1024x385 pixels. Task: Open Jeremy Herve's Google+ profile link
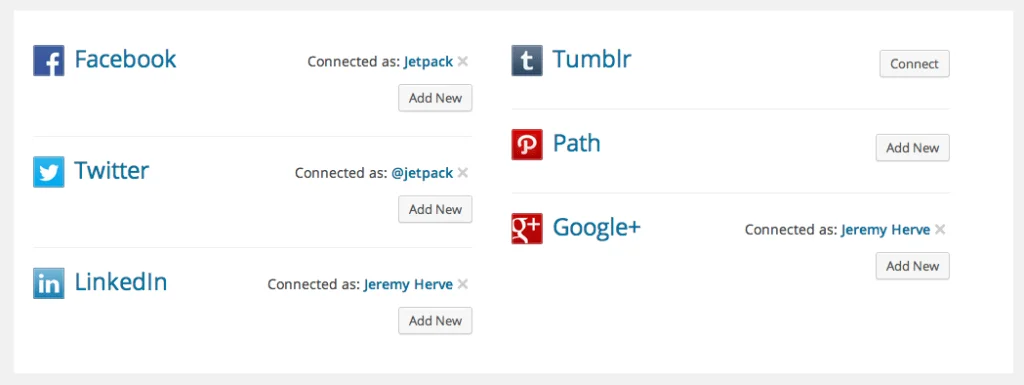click(886, 230)
